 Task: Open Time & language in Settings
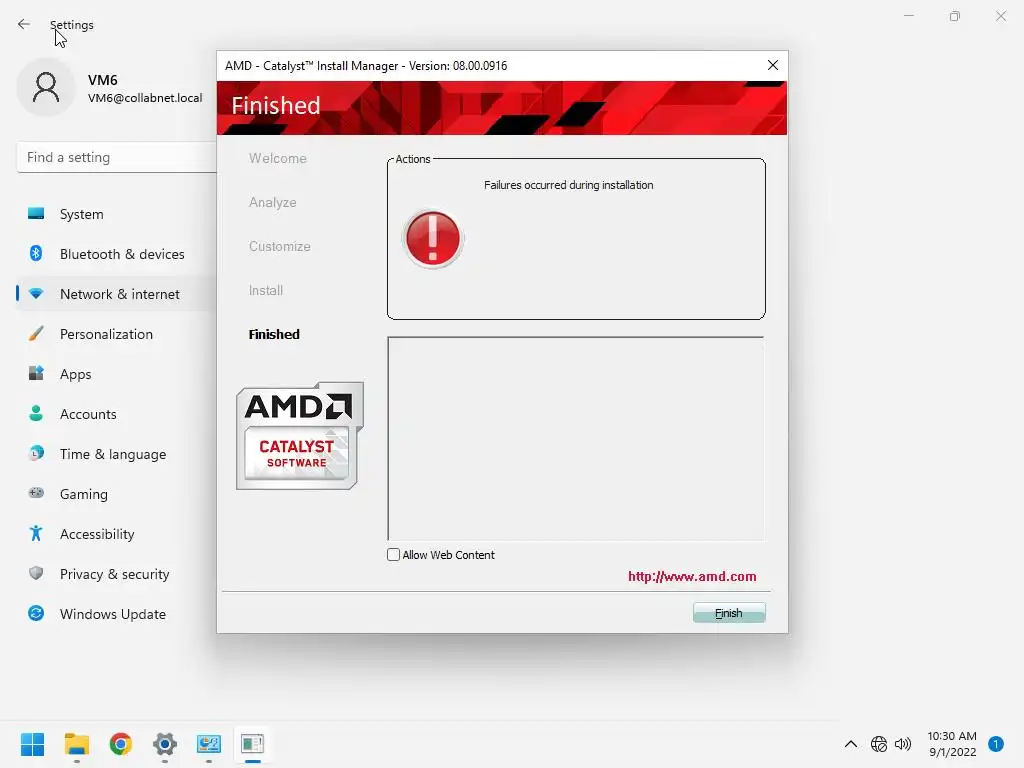coord(116,454)
